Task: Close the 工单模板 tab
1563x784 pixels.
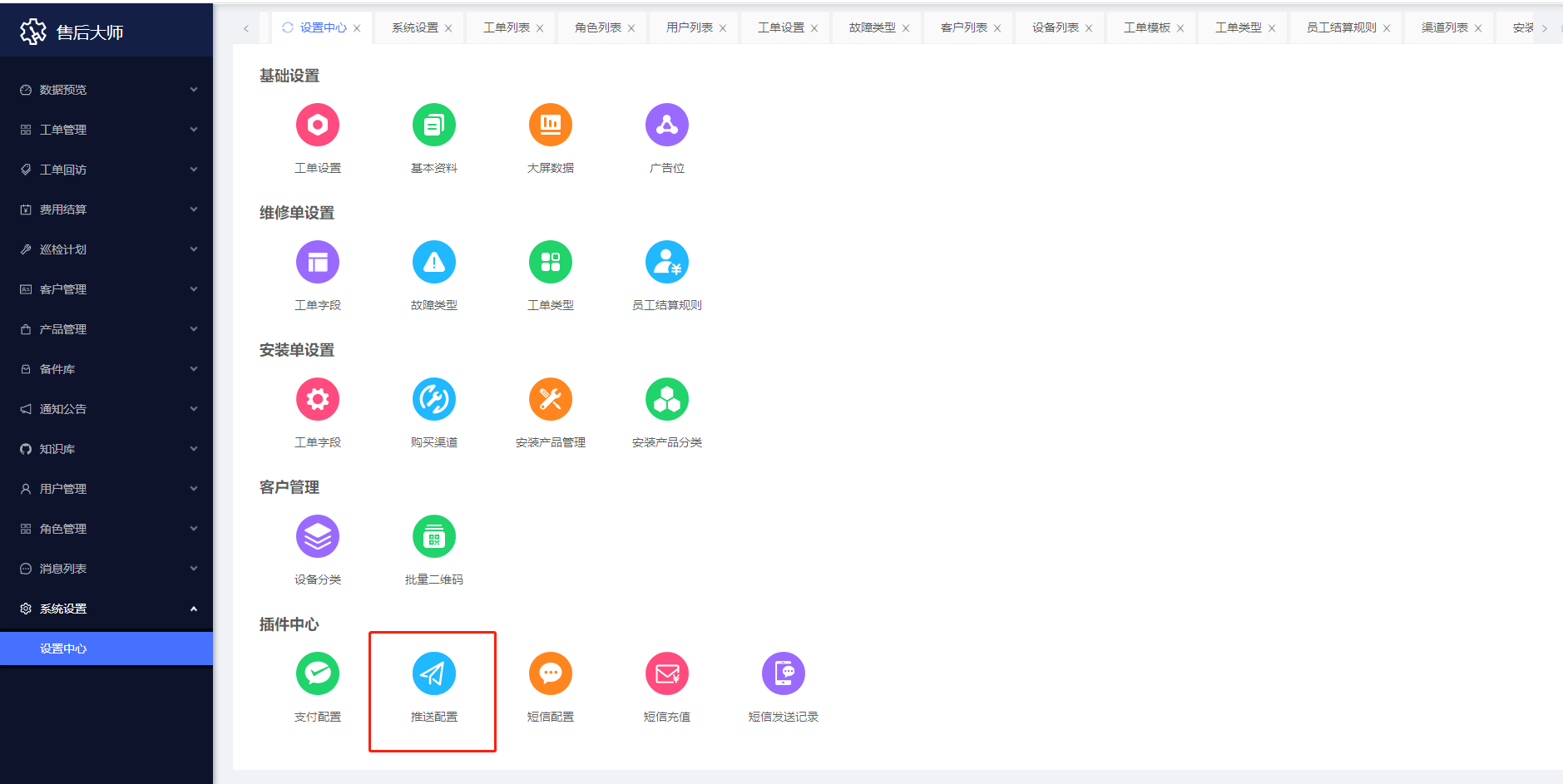Action: (x=1180, y=28)
